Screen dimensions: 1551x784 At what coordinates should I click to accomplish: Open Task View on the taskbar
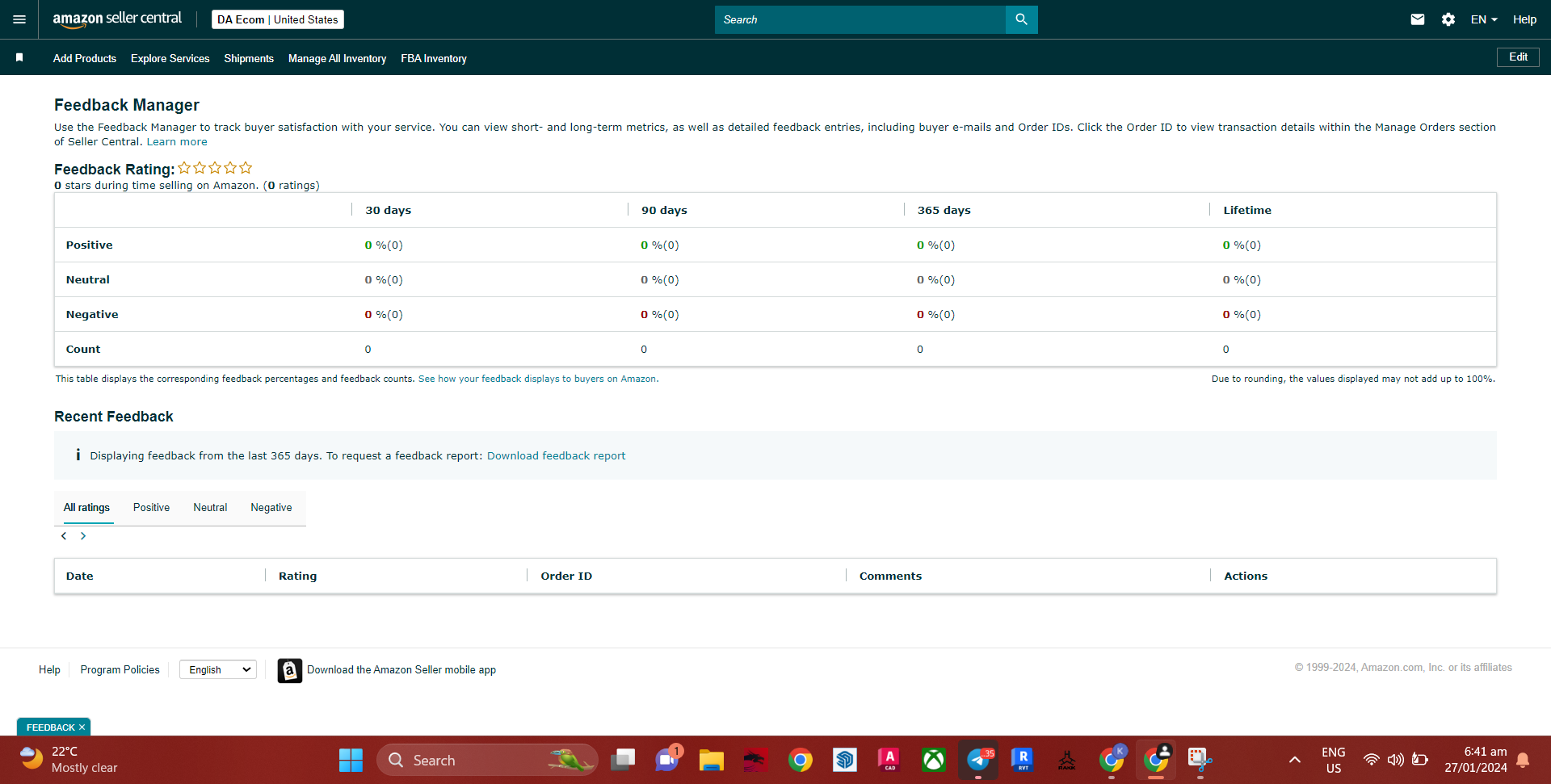pos(623,760)
